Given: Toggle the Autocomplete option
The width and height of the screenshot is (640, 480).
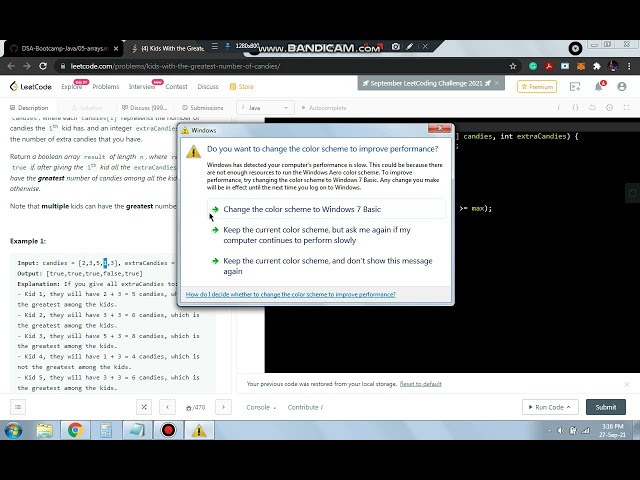Looking at the screenshot, I should point(324,108).
